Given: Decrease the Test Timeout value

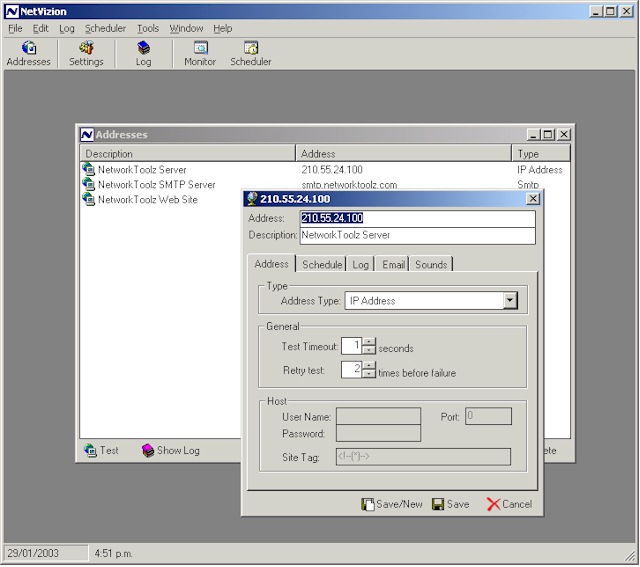Looking at the screenshot, I should click(369, 350).
